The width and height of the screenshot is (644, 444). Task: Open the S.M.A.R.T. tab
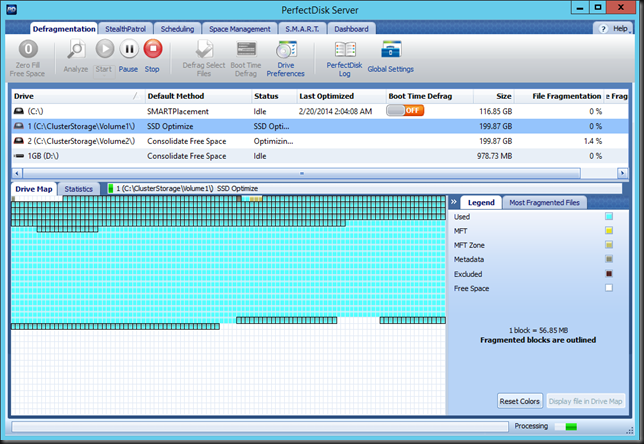(x=302, y=29)
